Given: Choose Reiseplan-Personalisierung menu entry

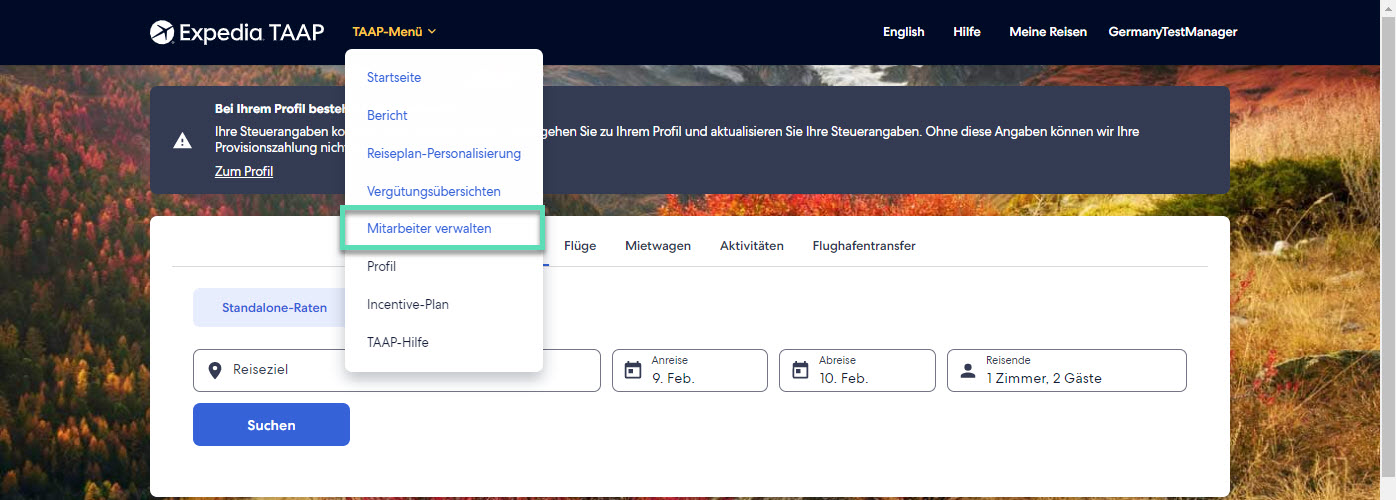Looking at the screenshot, I should point(444,153).
